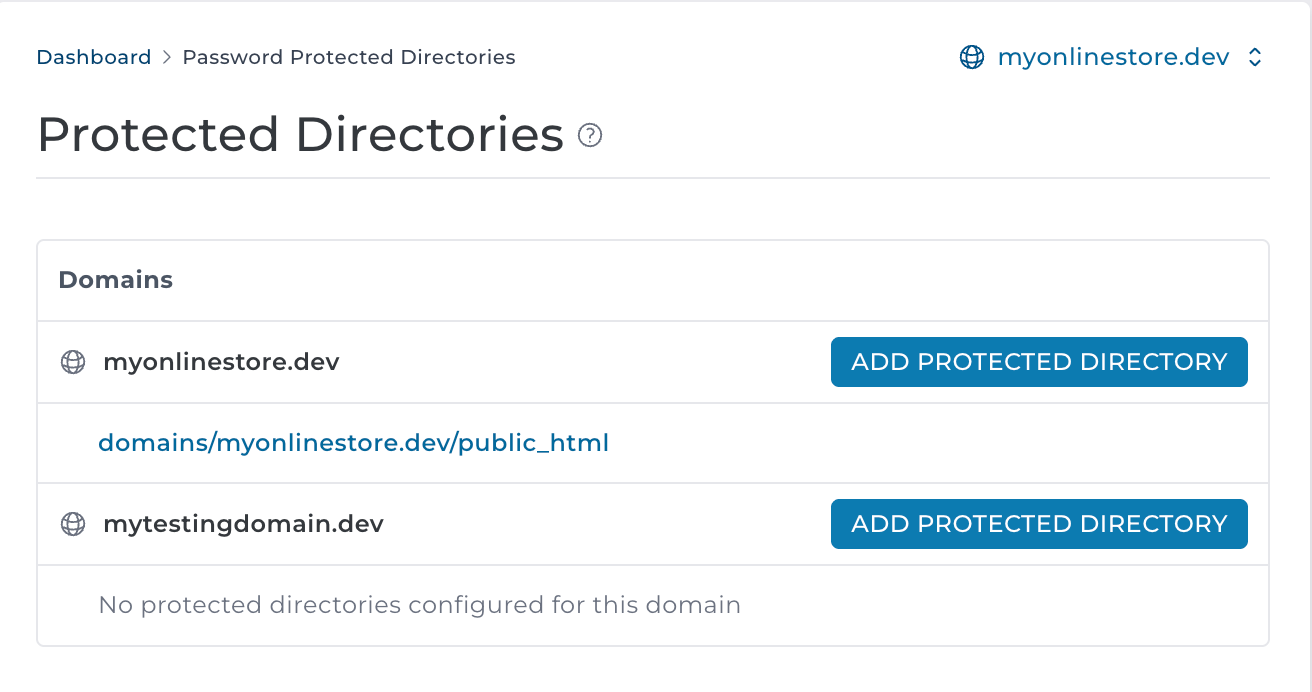The height and width of the screenshot is (692, 1312).
Task: Click the globe icon next to myonlinestore.dev domain row
Action: 72,362
